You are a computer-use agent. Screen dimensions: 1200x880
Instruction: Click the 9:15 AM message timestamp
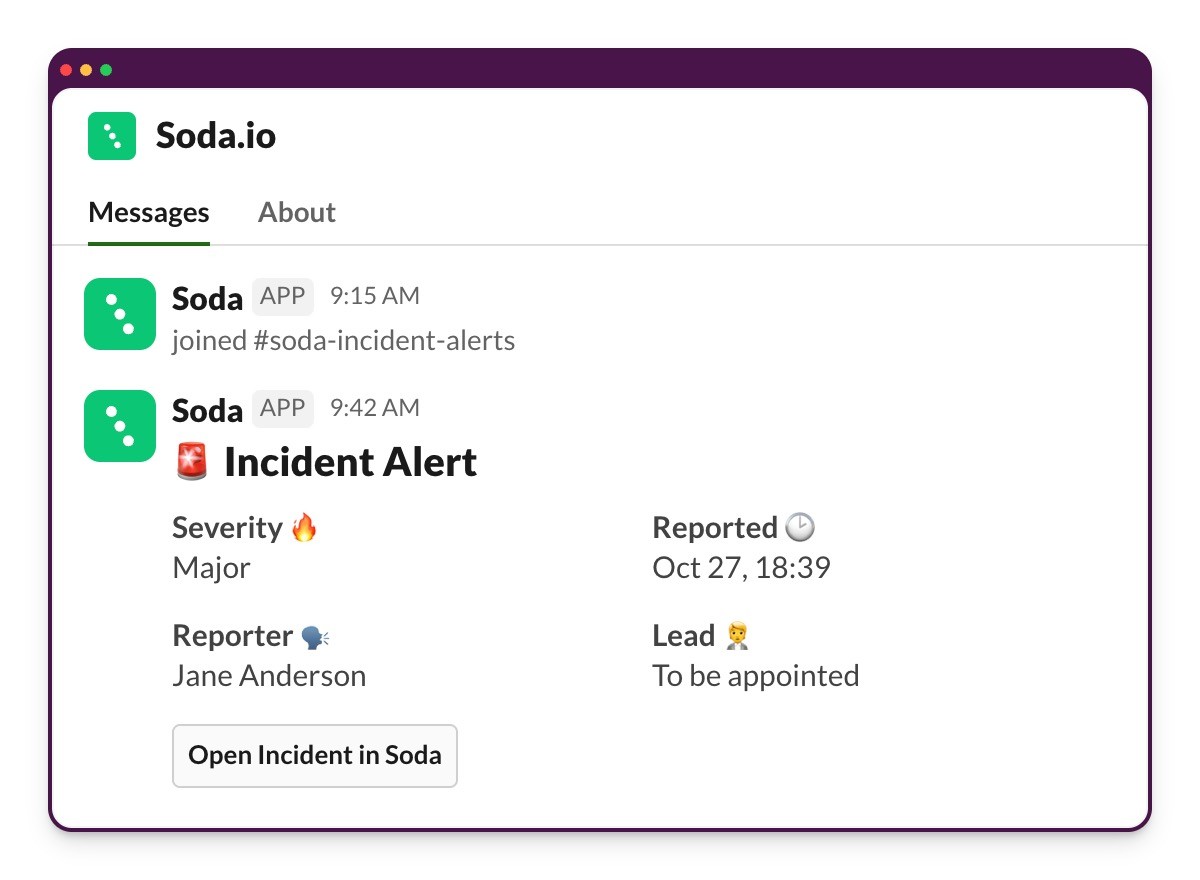[375, 296]
